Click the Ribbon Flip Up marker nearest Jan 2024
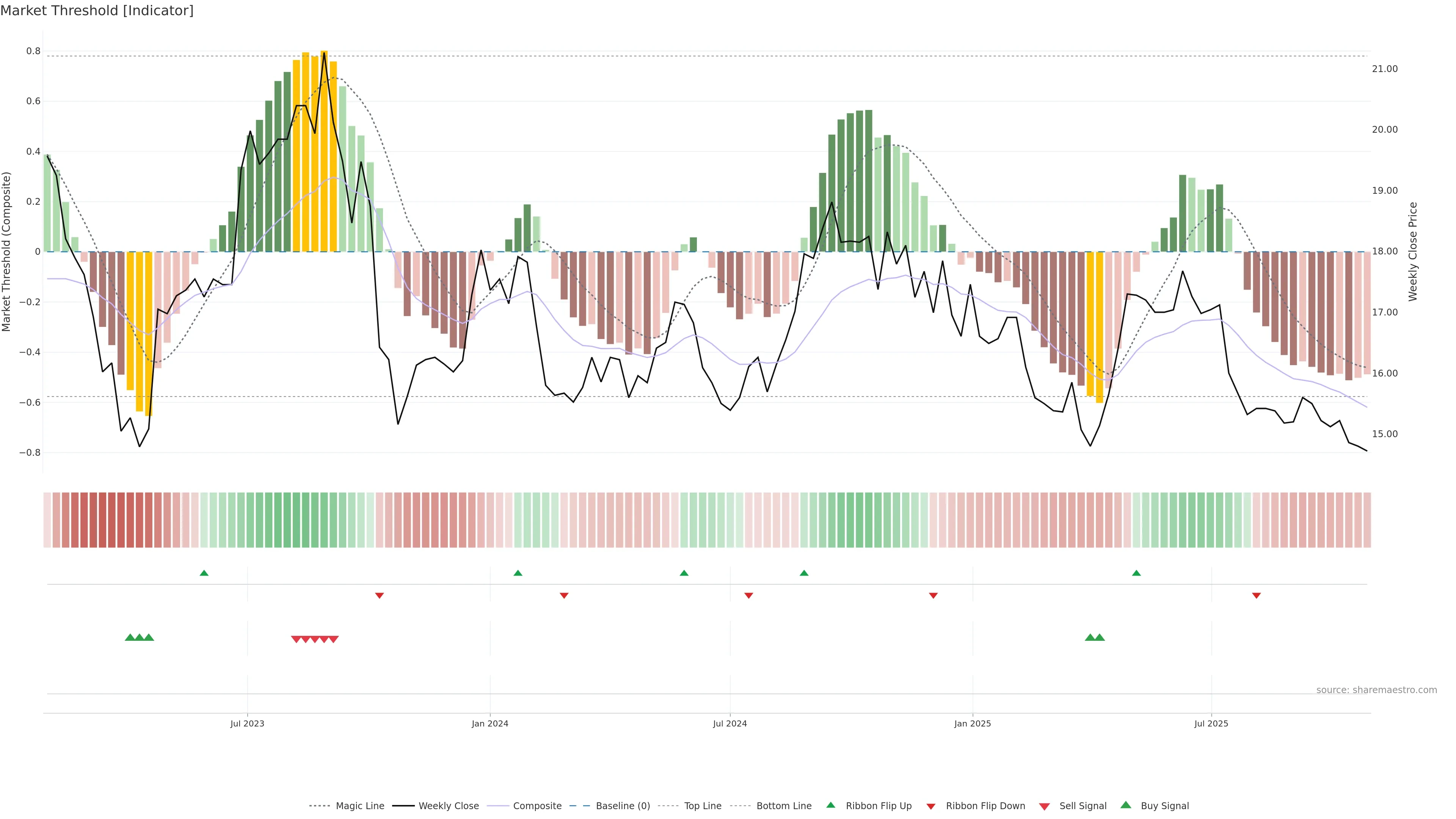Viewport: 1456px width, 819px height. (518, 573)
